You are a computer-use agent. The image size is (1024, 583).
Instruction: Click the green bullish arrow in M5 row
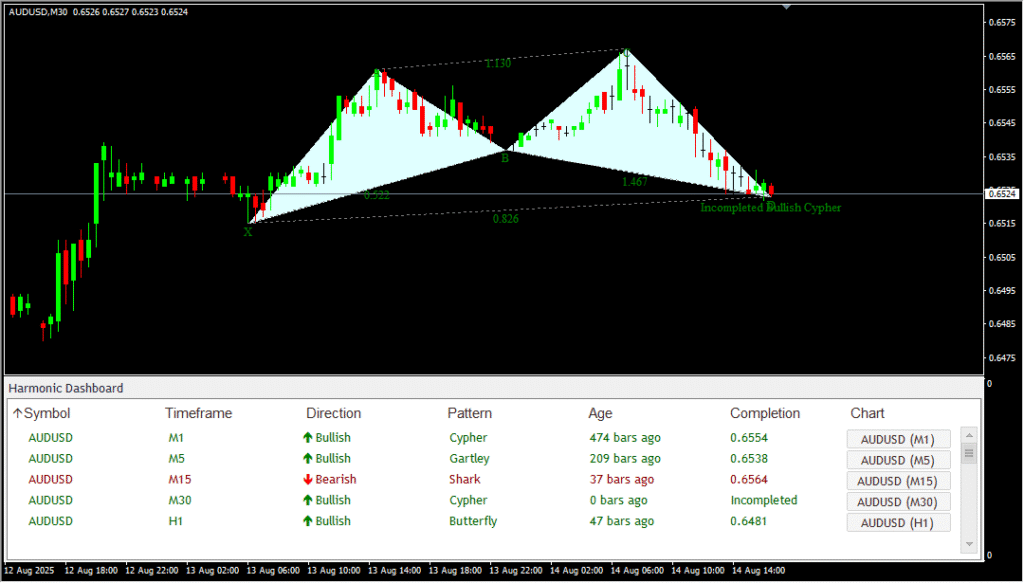(x=308, y=459)
